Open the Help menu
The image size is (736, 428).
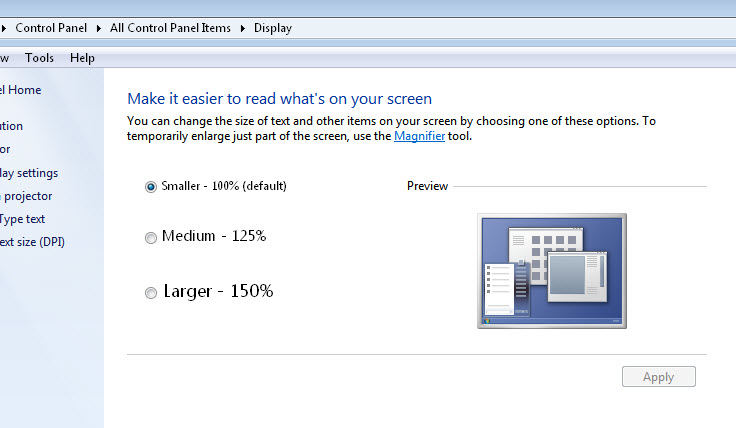(82, 58)
